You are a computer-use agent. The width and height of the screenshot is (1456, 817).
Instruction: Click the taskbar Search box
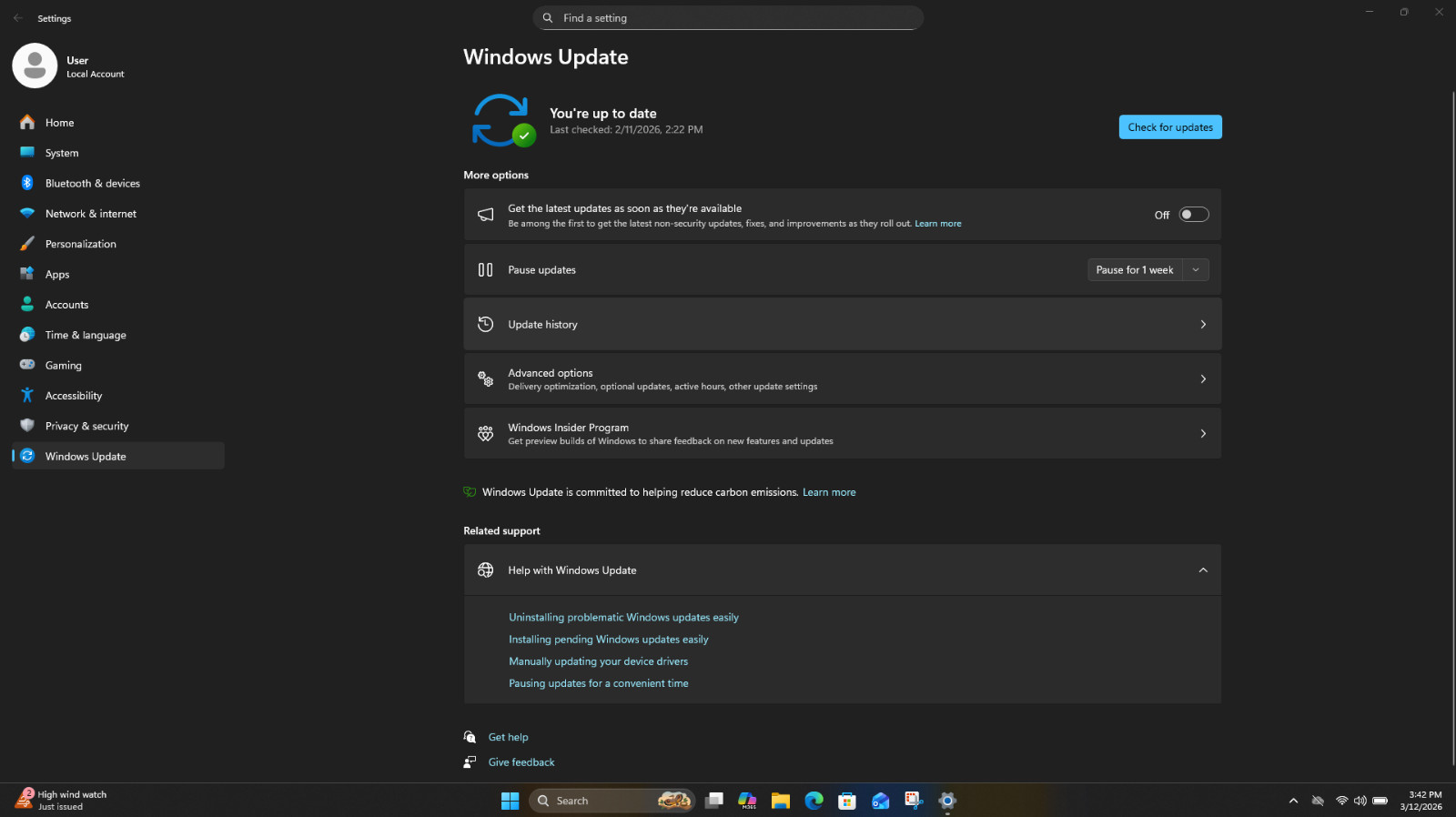pyautogui.click(x=612, y=801)
